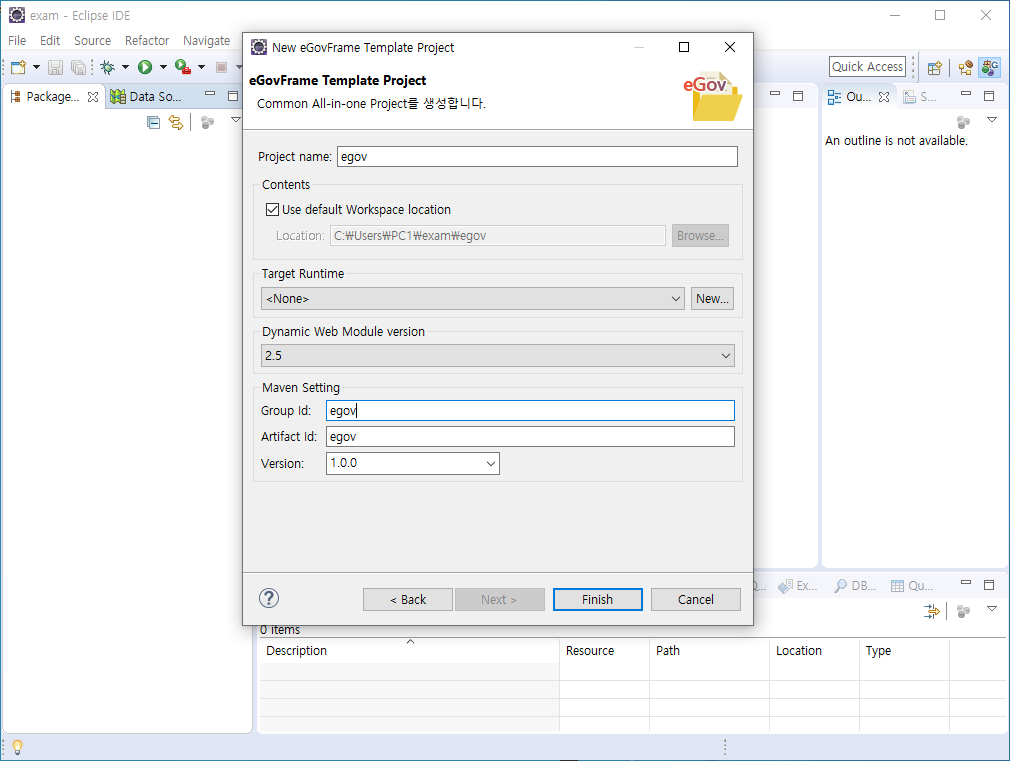Click the Save disk icon in toolbar
This screenshot has height=761, width=1010.
coord(55,67)
